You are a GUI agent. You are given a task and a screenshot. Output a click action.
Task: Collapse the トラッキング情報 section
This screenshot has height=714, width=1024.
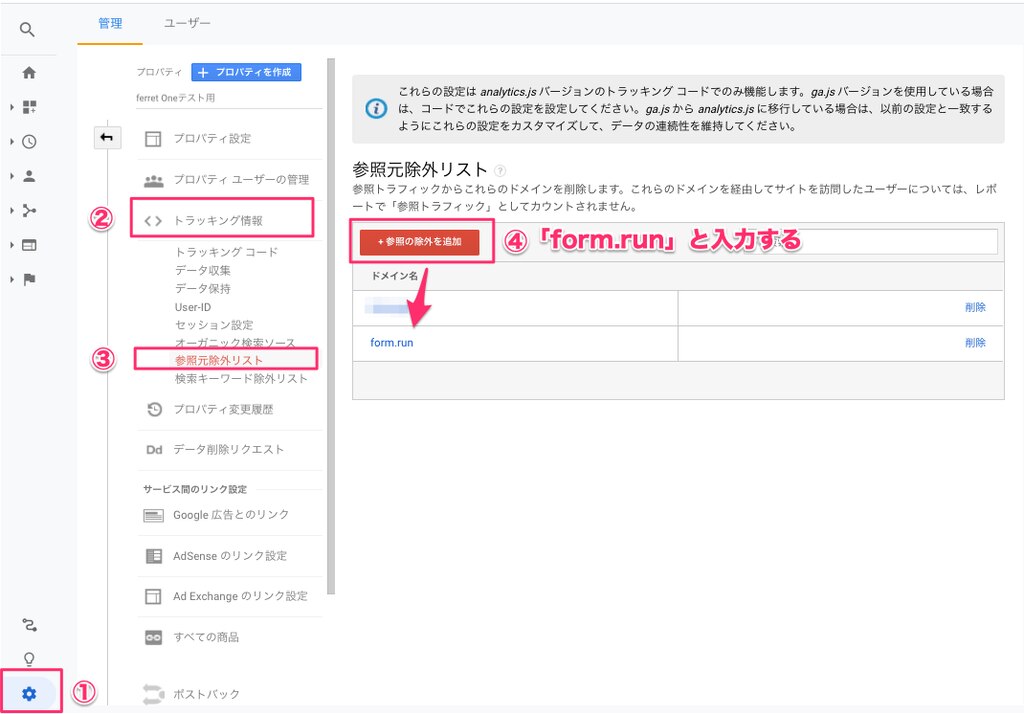tap(218, 220)
